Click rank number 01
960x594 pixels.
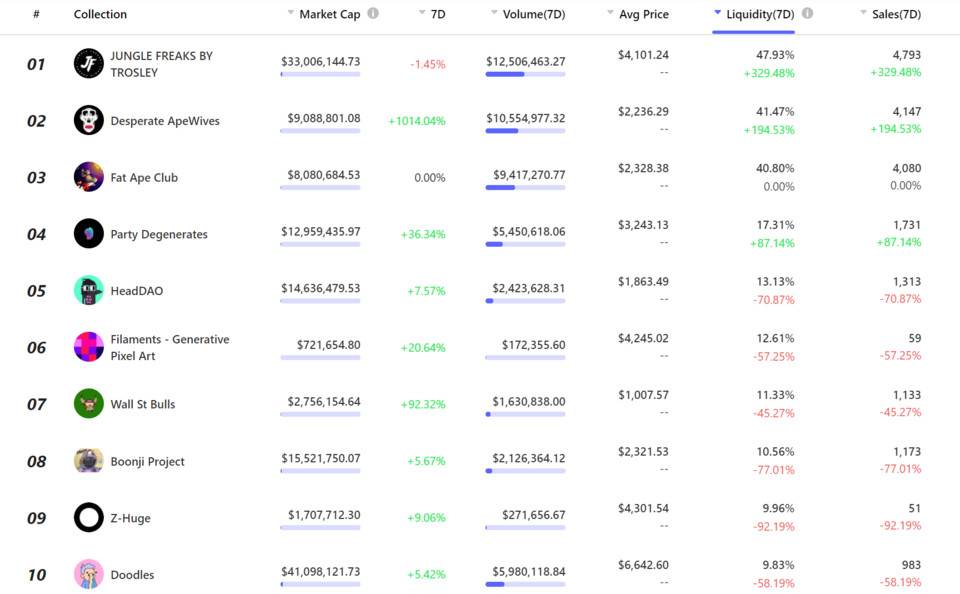pyautogui.click(x=36, y=64)
